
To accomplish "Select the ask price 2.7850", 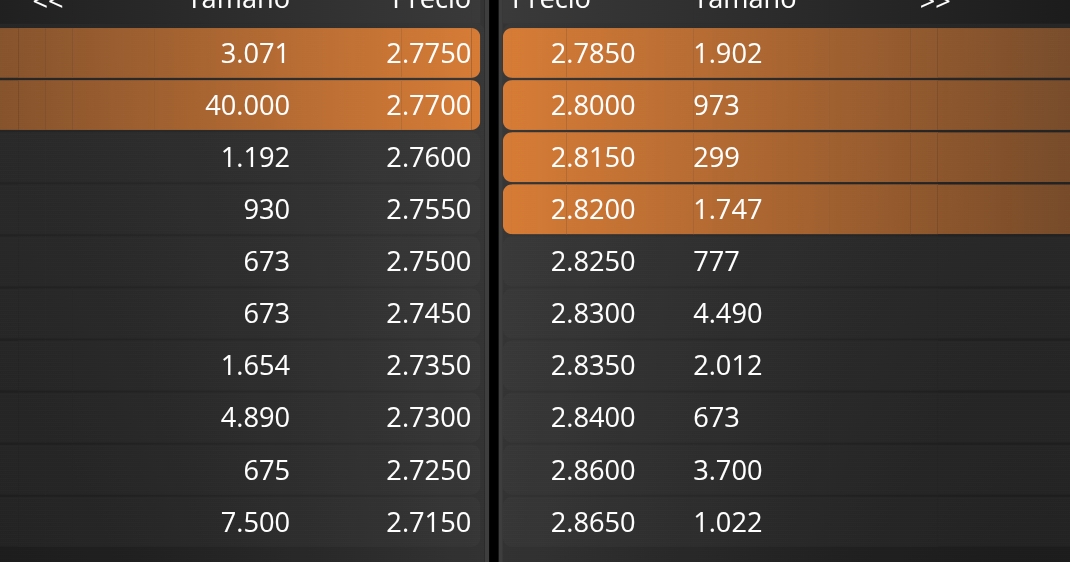I will [x=593, y=53].
